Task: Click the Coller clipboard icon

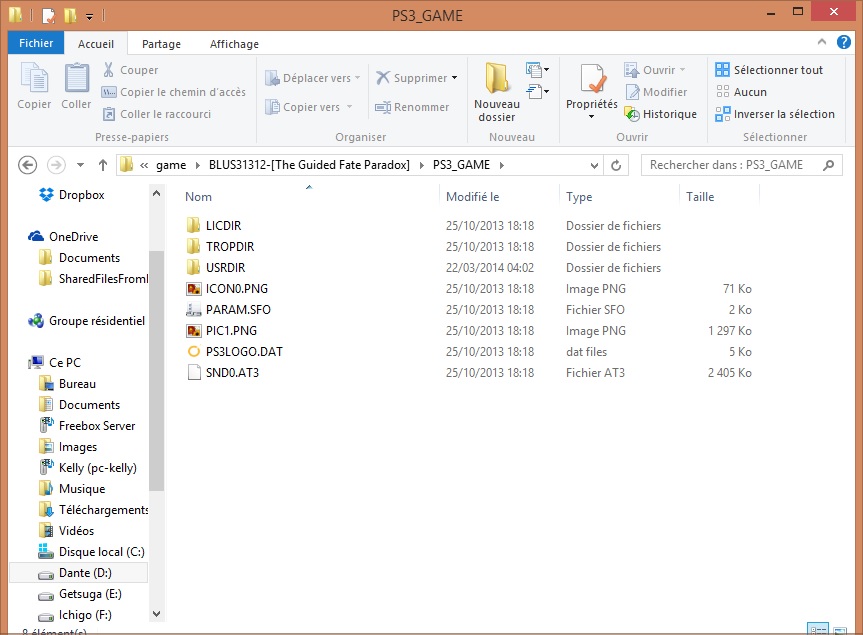Action: tap(77, 86)
